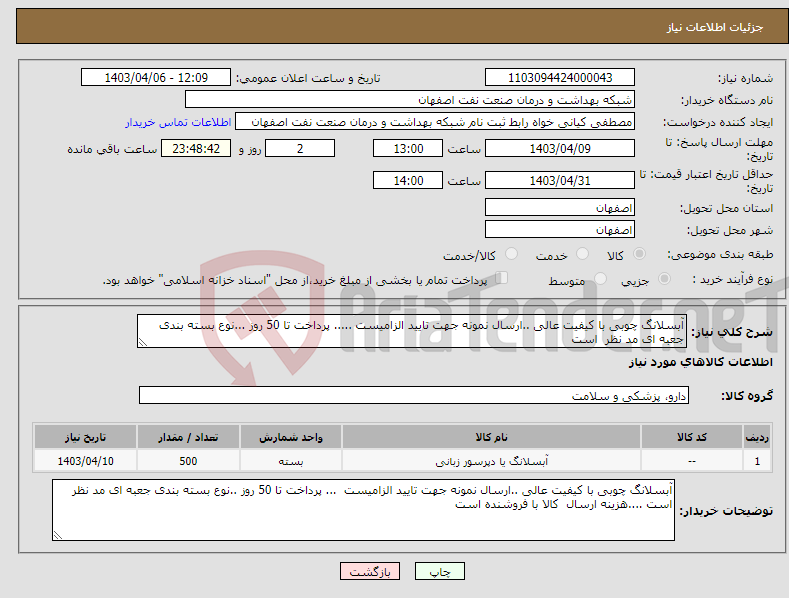Click the توضیحات خریدار notes textarea

[363, 510]
